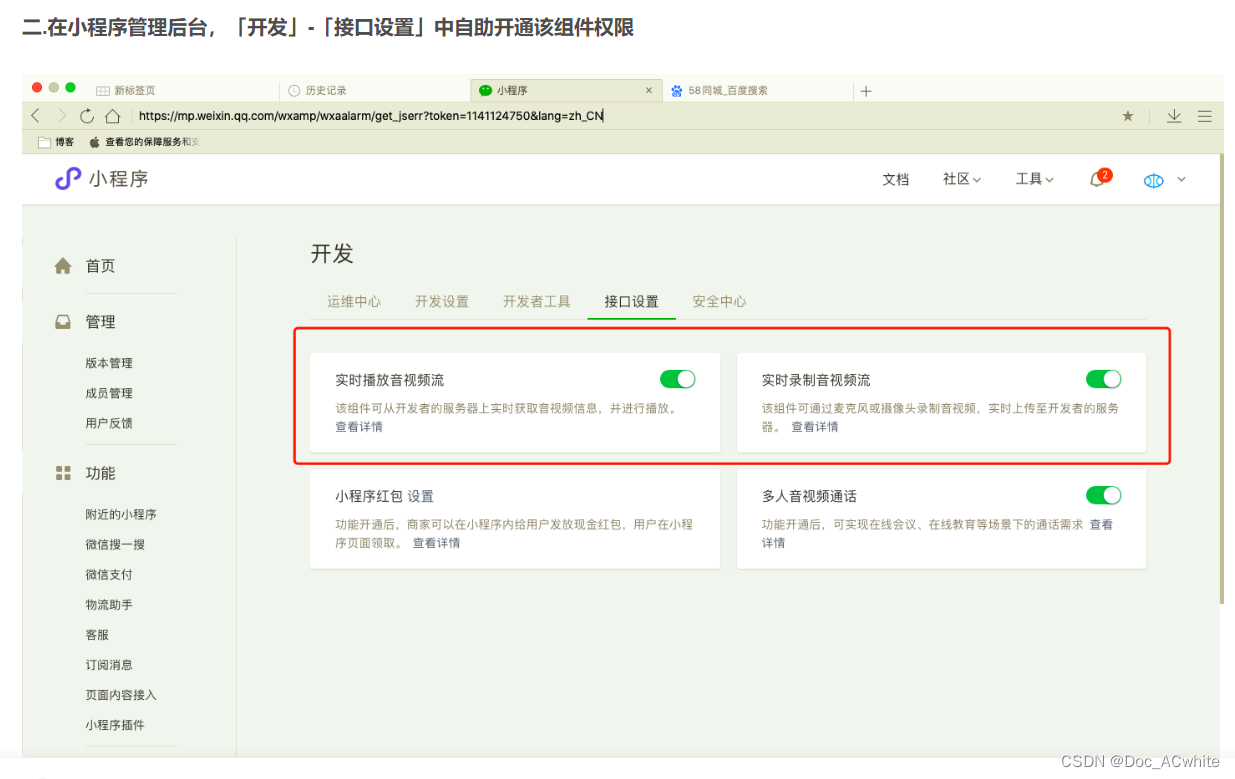This screenshot has height=779, width=1235.
Task: Switch to the 开发设置 tab
Action: point(442,301)
